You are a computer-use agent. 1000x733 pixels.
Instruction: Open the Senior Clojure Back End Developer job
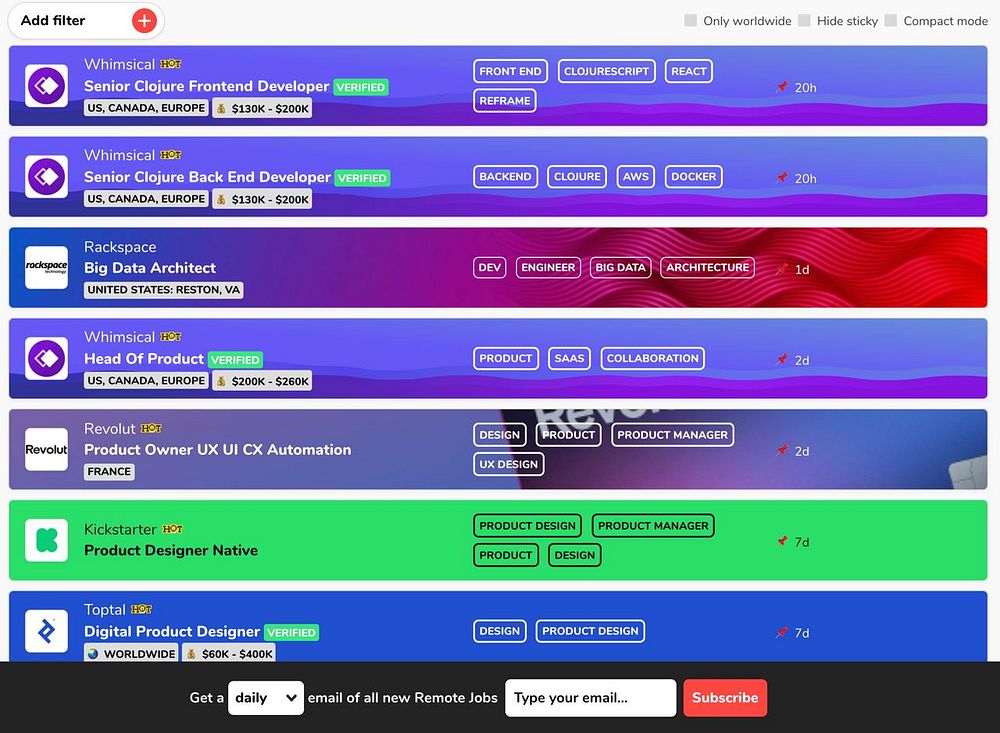click(207, 177)
